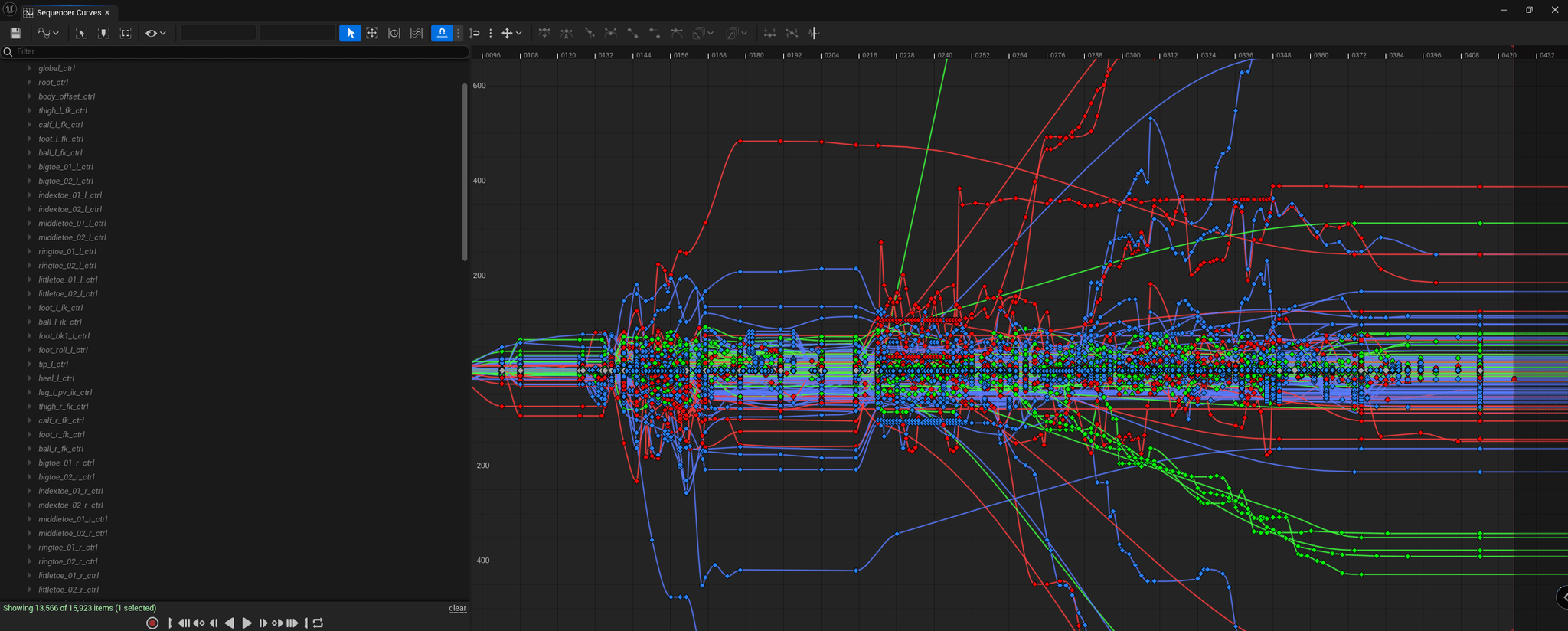
Task: Expand root_ctrl tree row
Action: [x=29, y=82]
